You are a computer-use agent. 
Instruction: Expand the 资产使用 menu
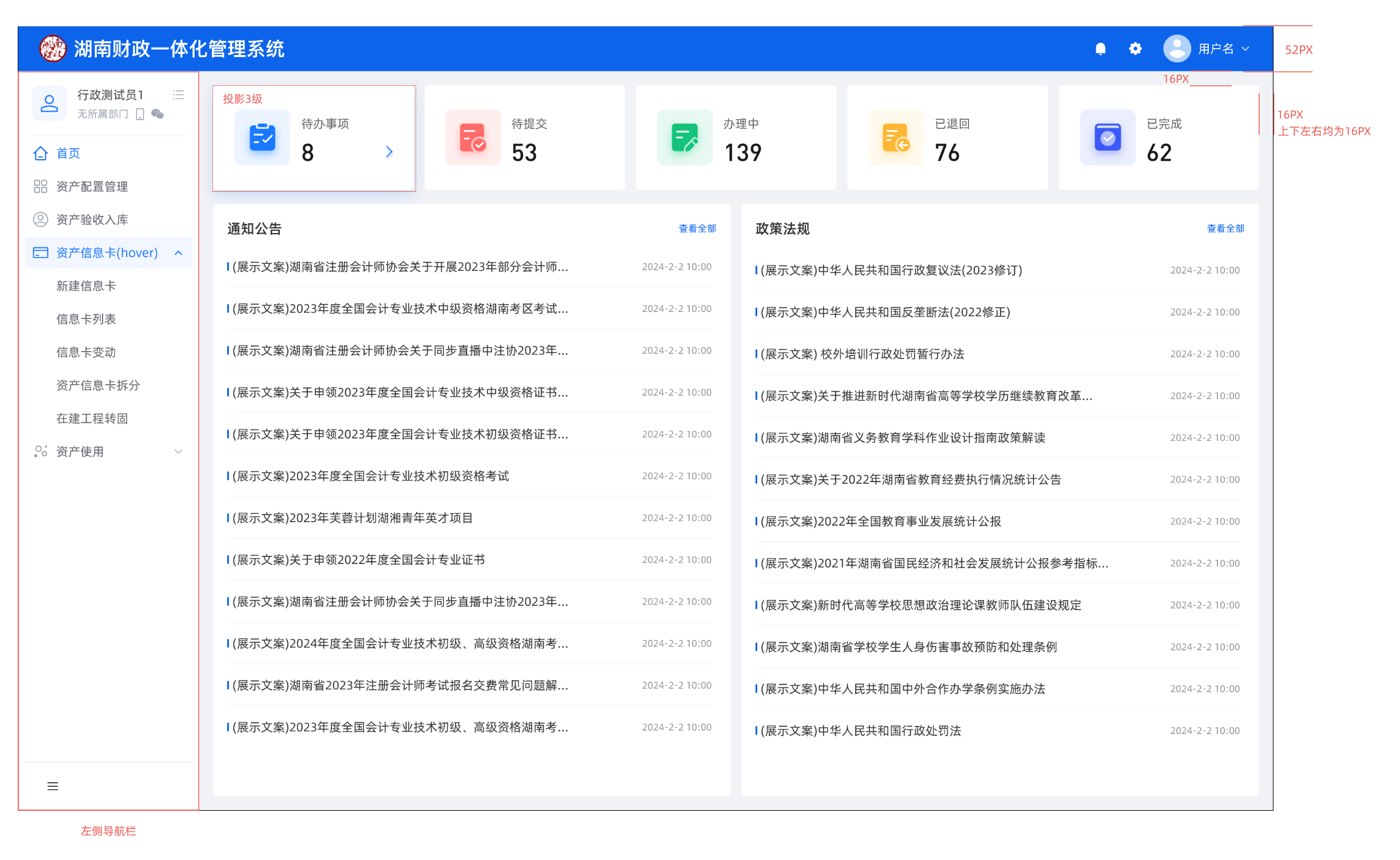click(179, 452)
